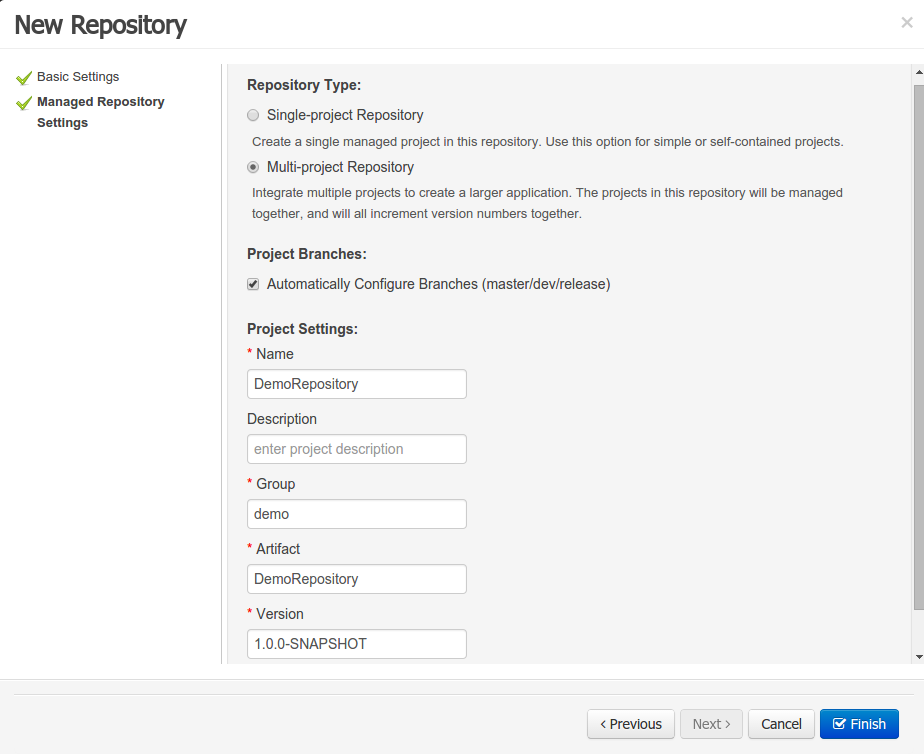Image resolution: width=924 pixels, height=754 pixels.
Task: Go back with the Previous button
Action: click(630, 724)
